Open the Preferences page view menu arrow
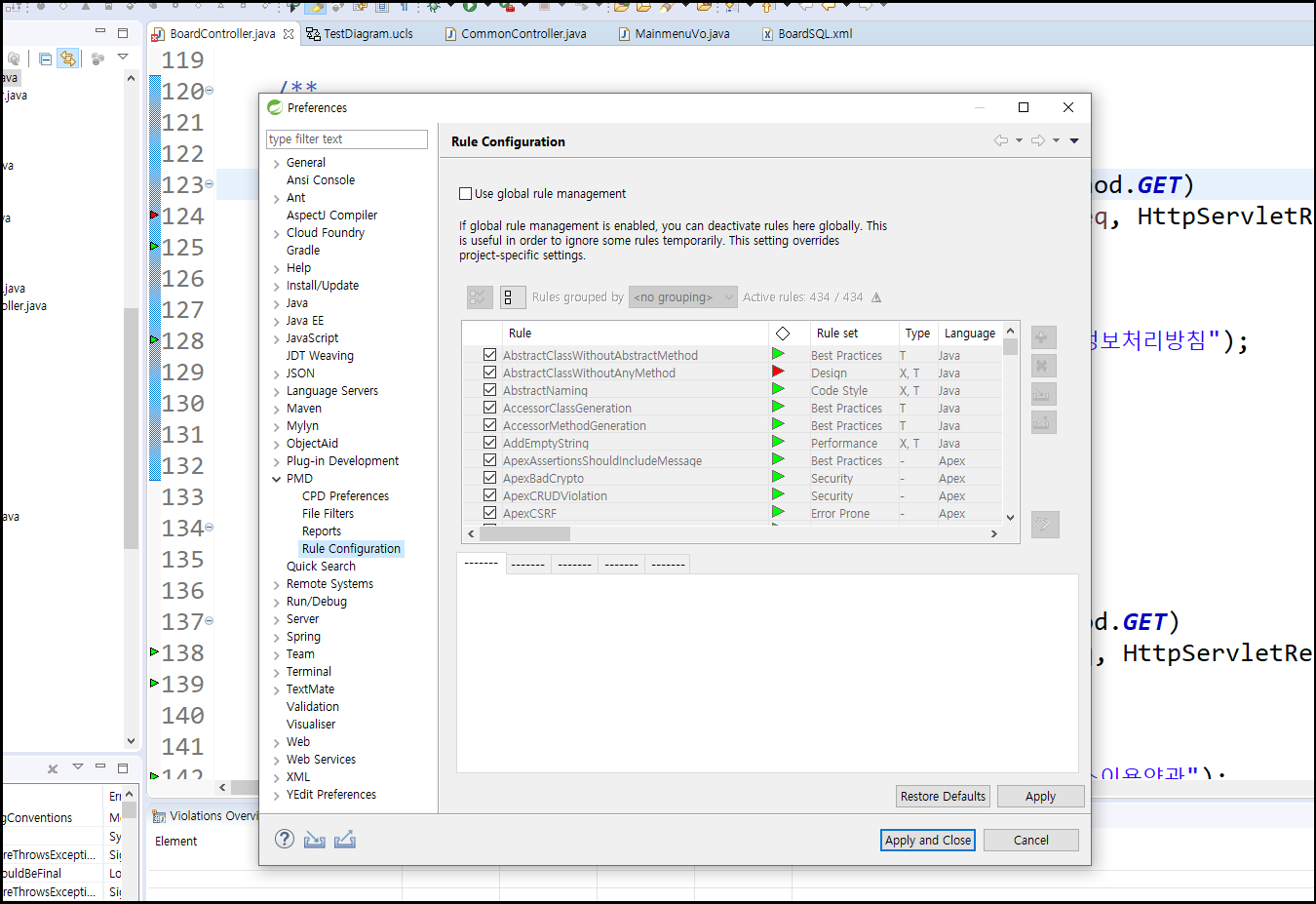 click(x=1074, y=140)
